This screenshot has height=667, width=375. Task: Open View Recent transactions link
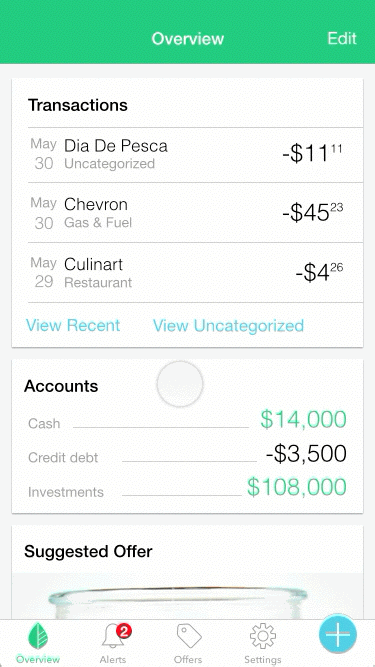click(x=73, y=325)
